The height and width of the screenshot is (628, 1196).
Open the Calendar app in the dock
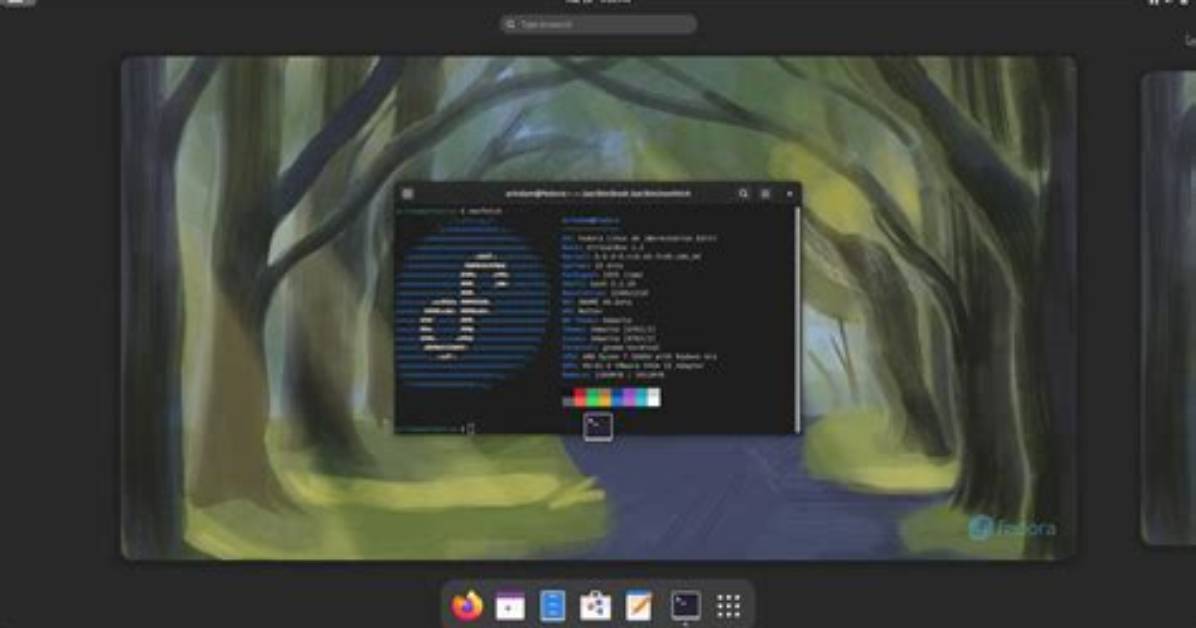(x=510, y=606)
